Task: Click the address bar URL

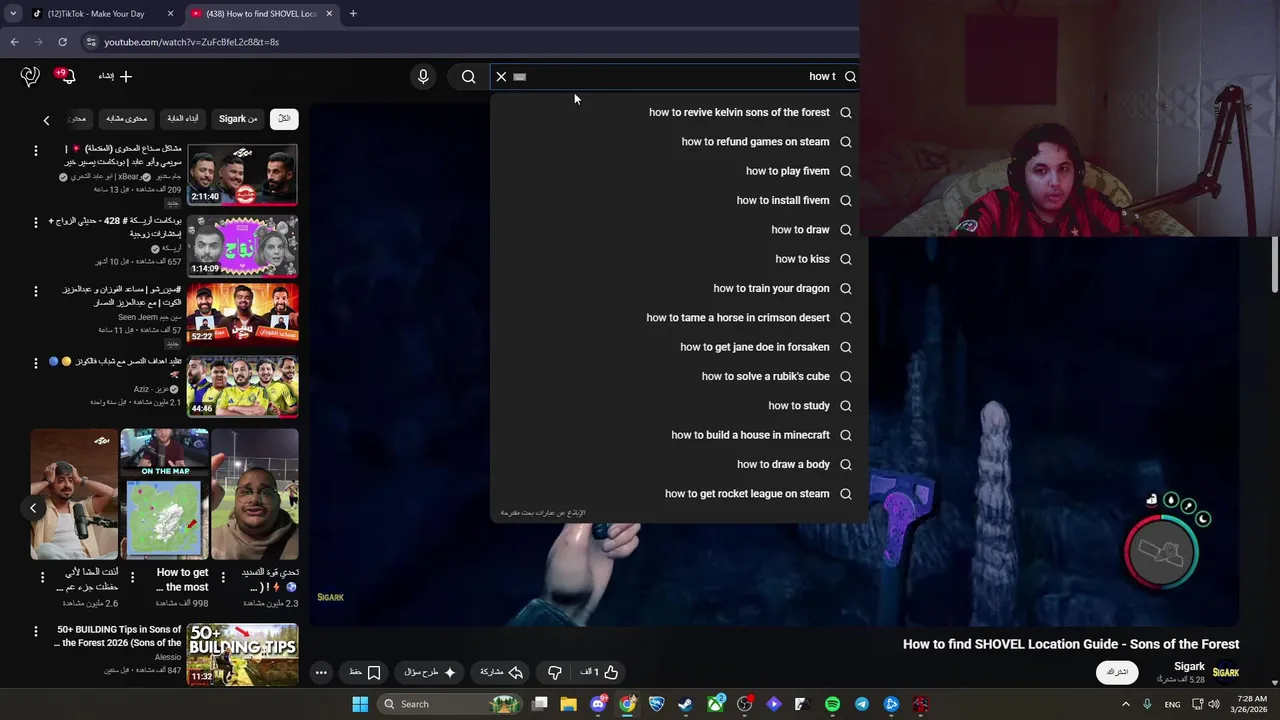Action: [x=191, y=42]
